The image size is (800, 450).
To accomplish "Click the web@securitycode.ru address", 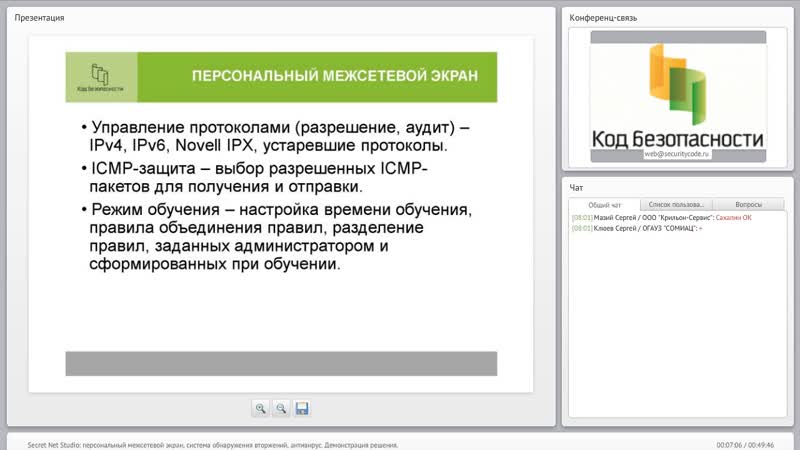I will point(677,154).
